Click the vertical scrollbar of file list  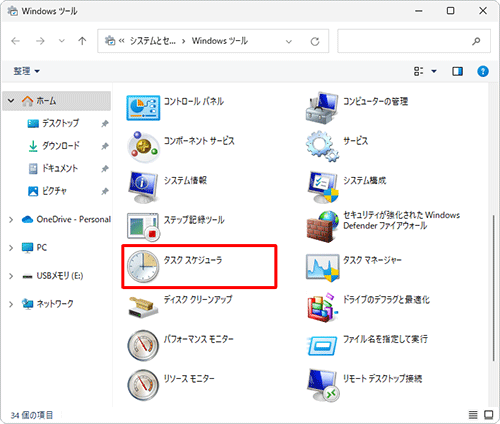[494, 288]
